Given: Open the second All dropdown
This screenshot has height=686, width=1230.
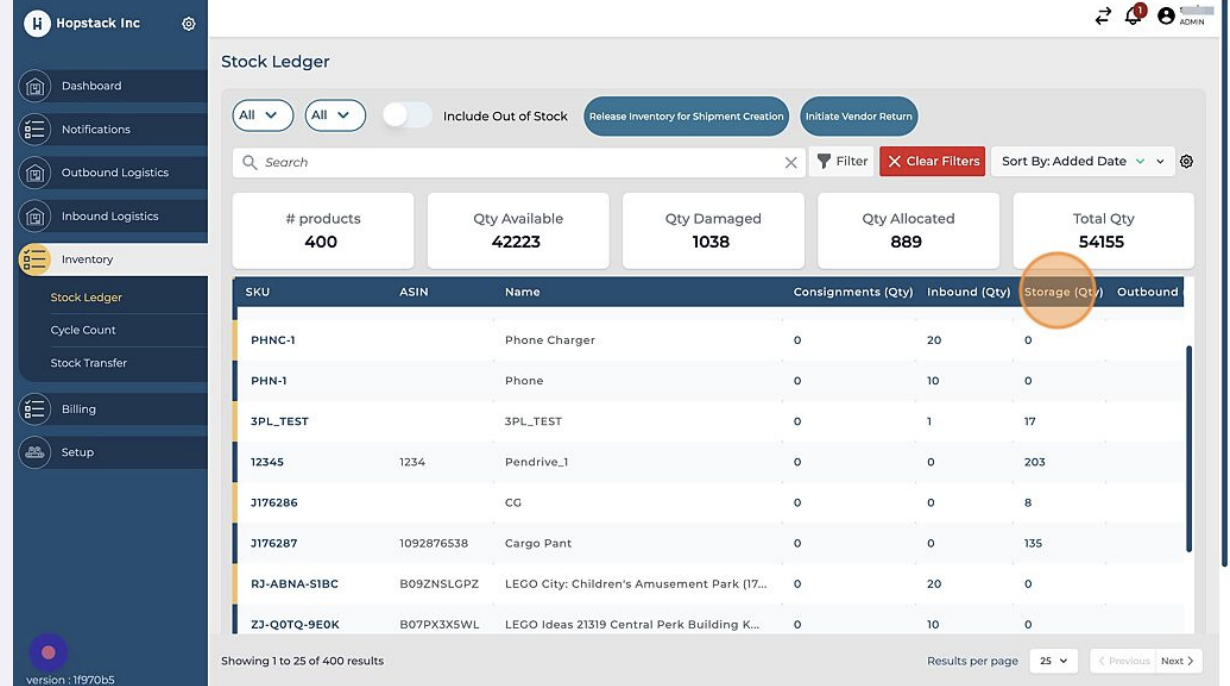Looking at the screenshot, I should (334, 116).
